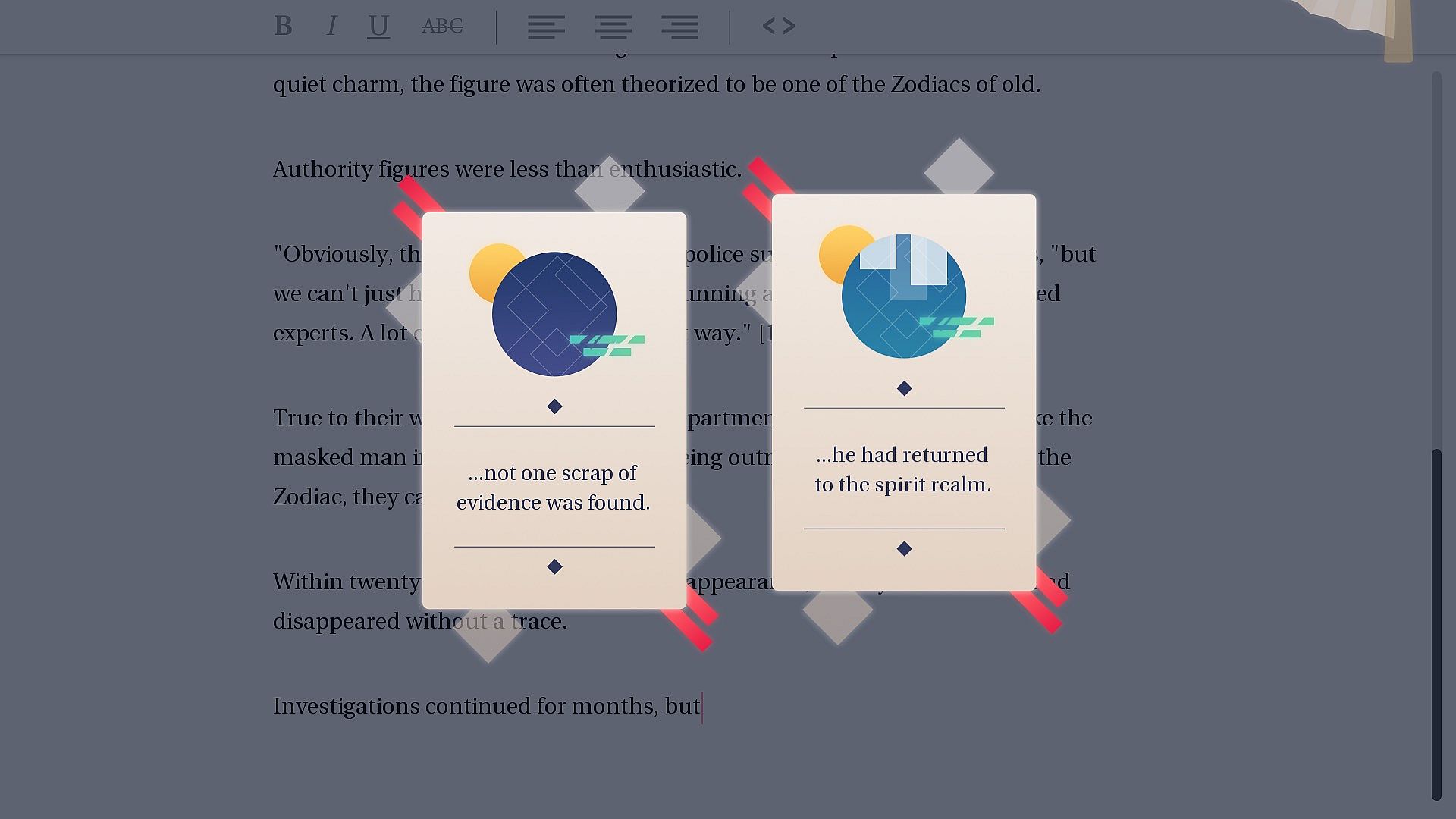
Task: Click the top diamond on the left card
Action: (x=554, y=406)
